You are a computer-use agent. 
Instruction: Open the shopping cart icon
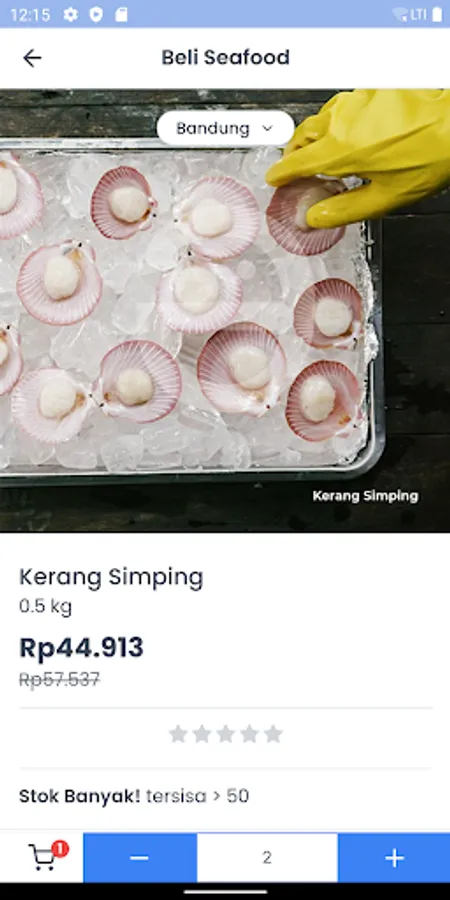[42, 858]
